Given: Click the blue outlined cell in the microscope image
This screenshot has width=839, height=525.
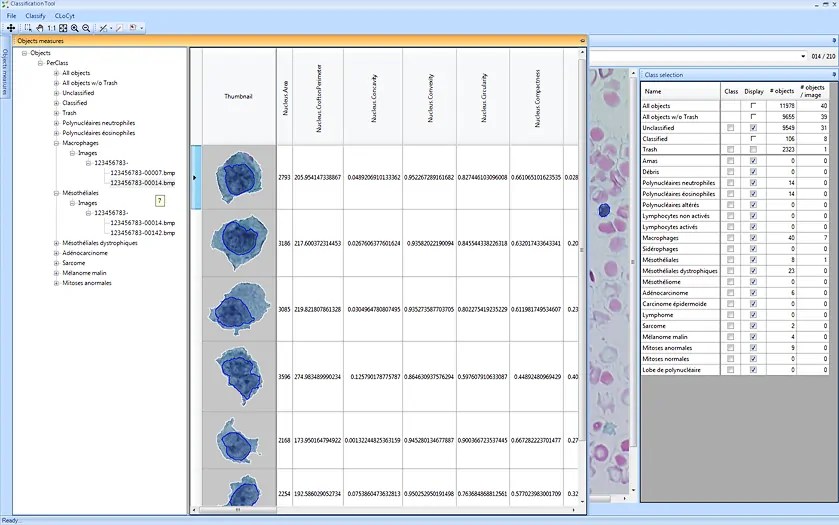Looking at the screenshot, I should 604,210.
